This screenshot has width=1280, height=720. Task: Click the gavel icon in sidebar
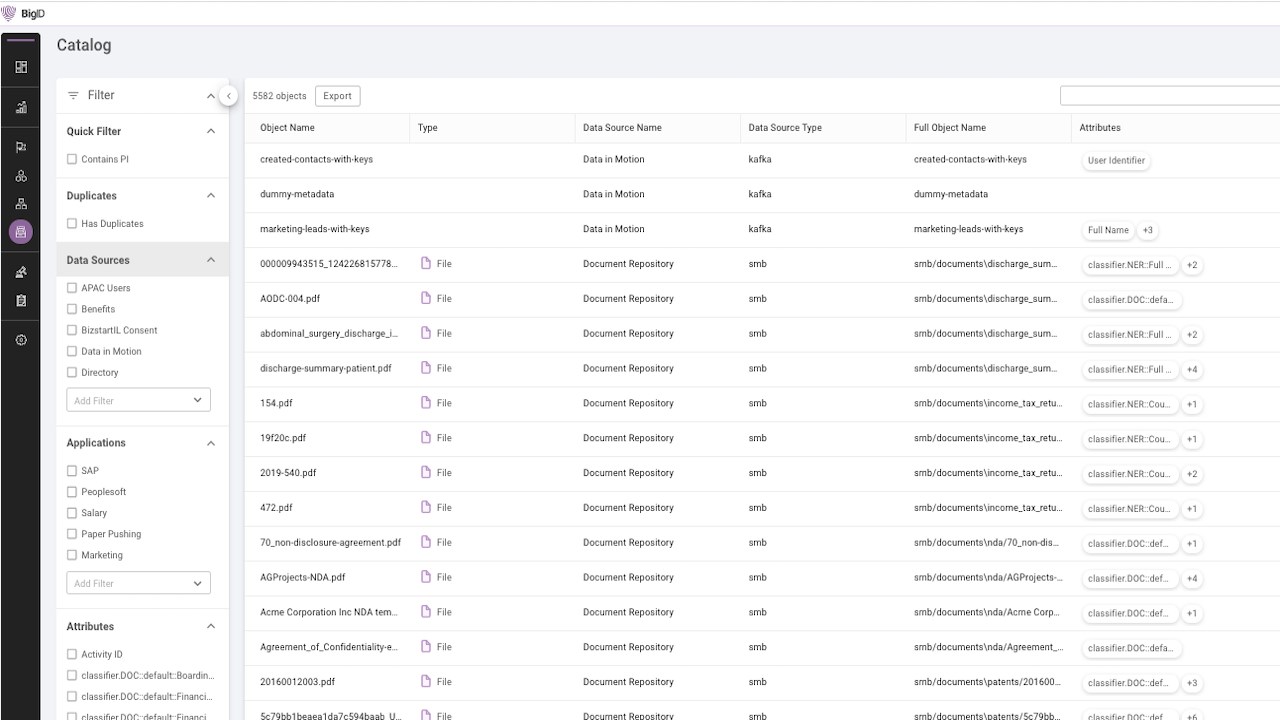coord(21,272)
